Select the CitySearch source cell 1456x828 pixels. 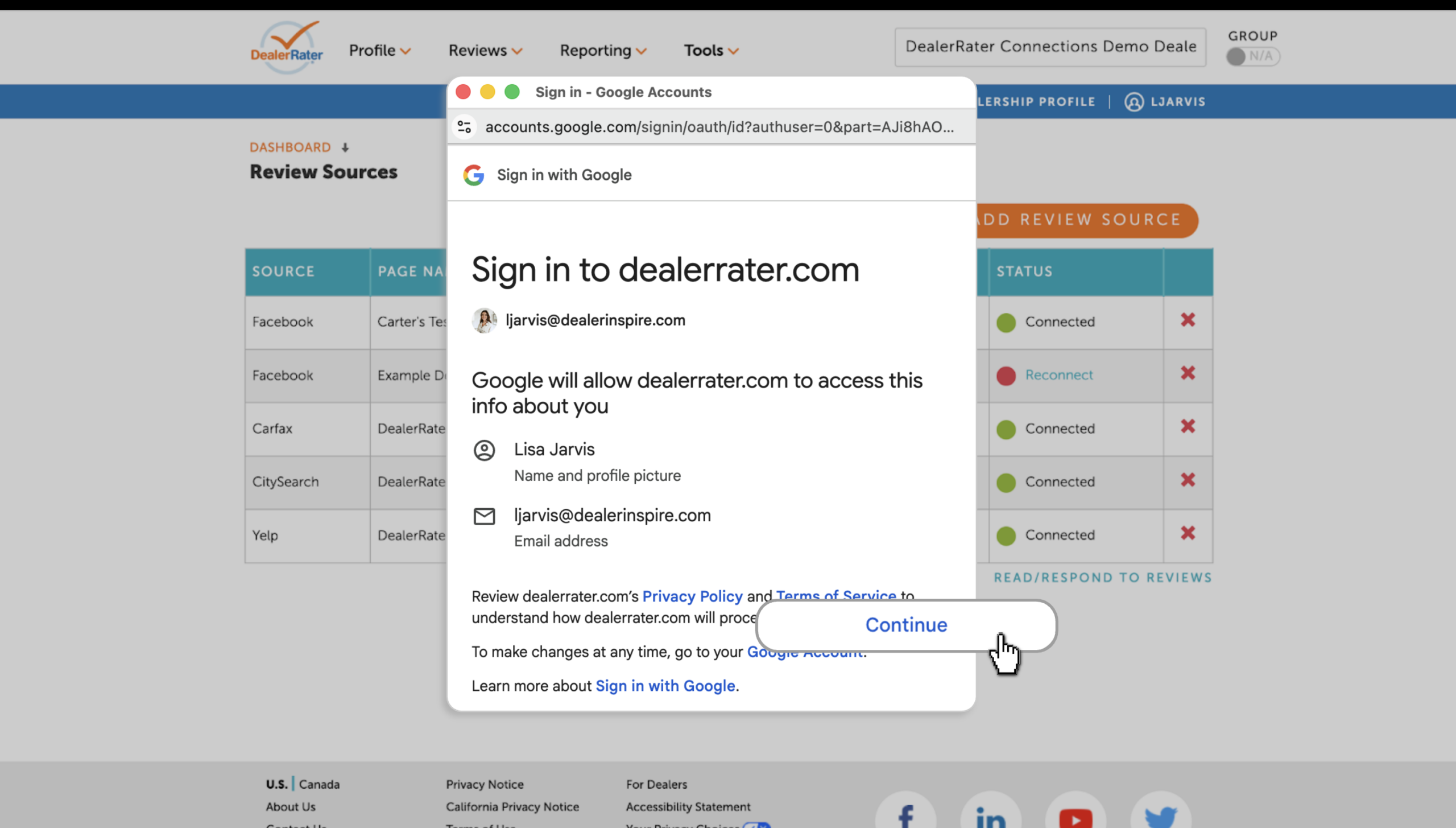click(x=308, y=482)
